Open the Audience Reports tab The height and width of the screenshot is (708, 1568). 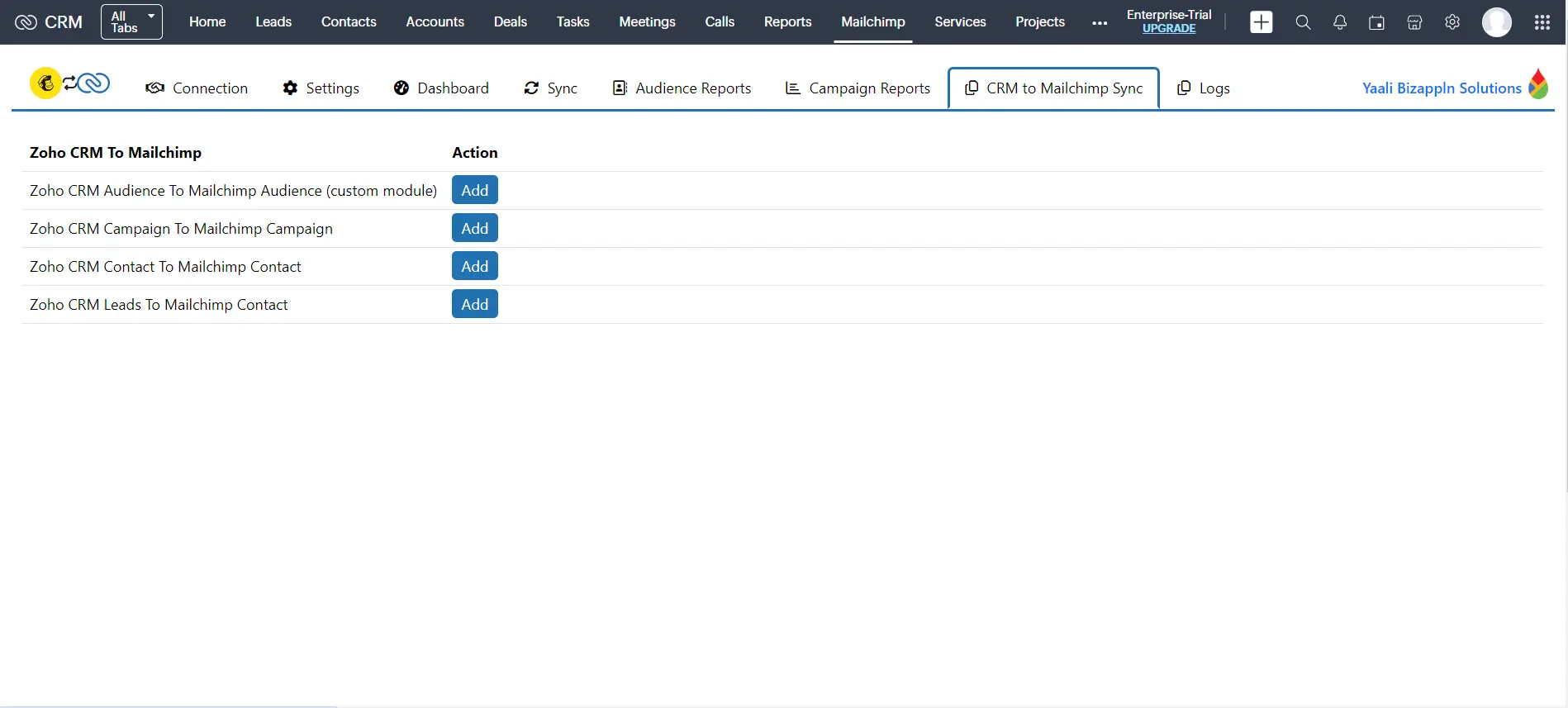(682, 88)
